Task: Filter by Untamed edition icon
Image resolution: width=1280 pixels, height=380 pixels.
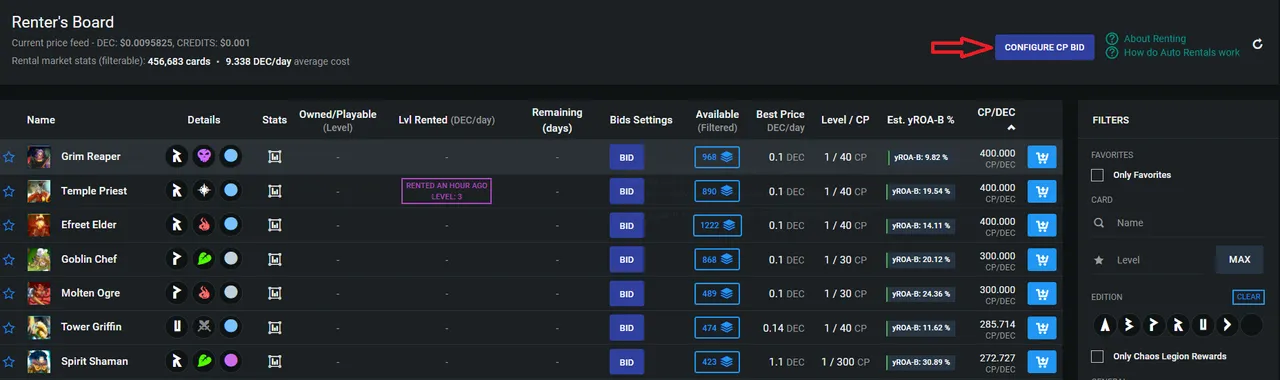Action: 1203,325
